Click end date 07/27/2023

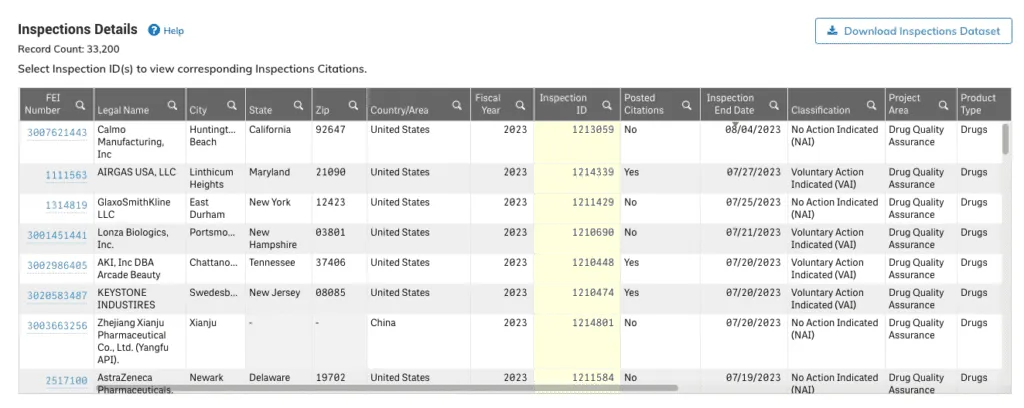point(754,172)
